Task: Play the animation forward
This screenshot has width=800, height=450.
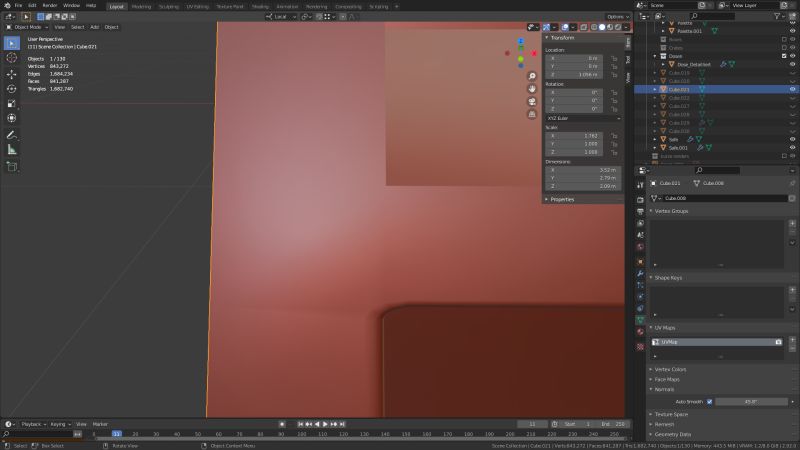Action: [325, 424]
